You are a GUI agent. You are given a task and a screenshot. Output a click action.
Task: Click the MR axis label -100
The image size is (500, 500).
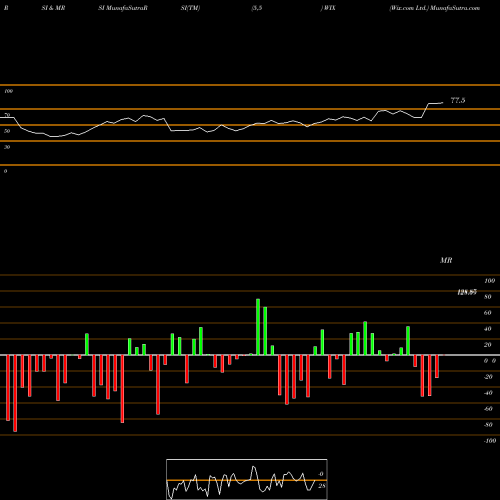490,441
